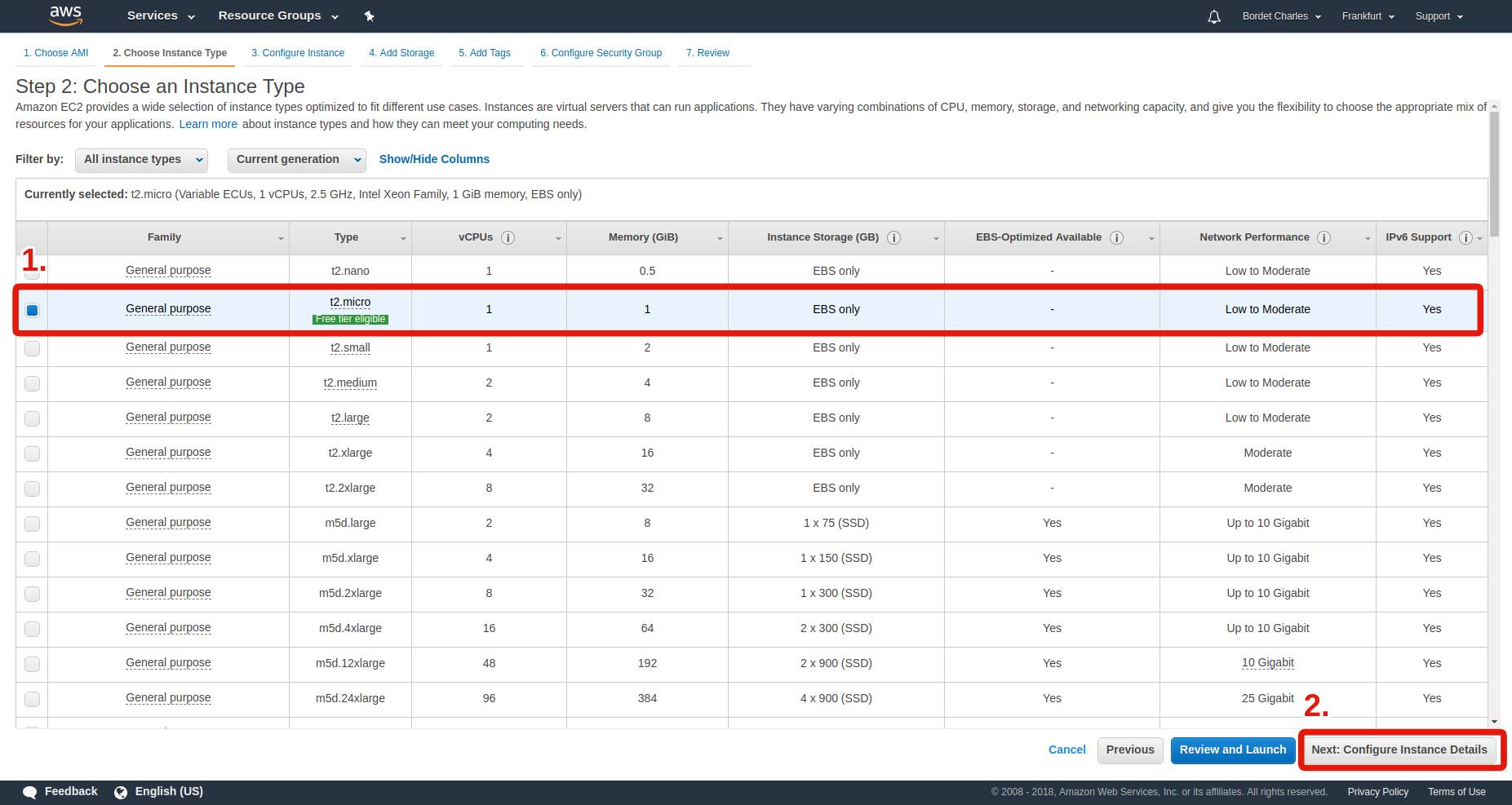
Task: Click the Feedback speech bubble icon
Action: click(x=29, y=792)
